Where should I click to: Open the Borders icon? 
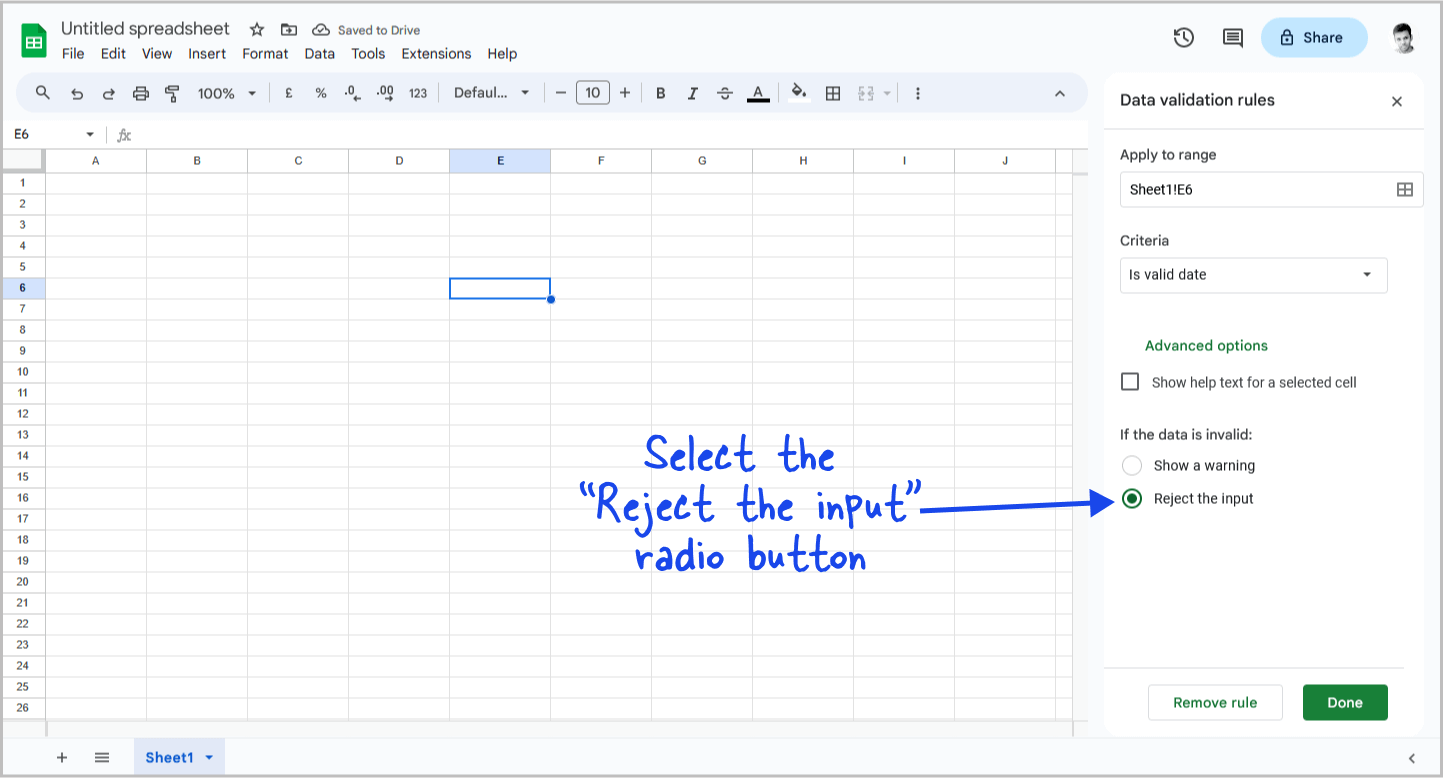click(833, 92)
